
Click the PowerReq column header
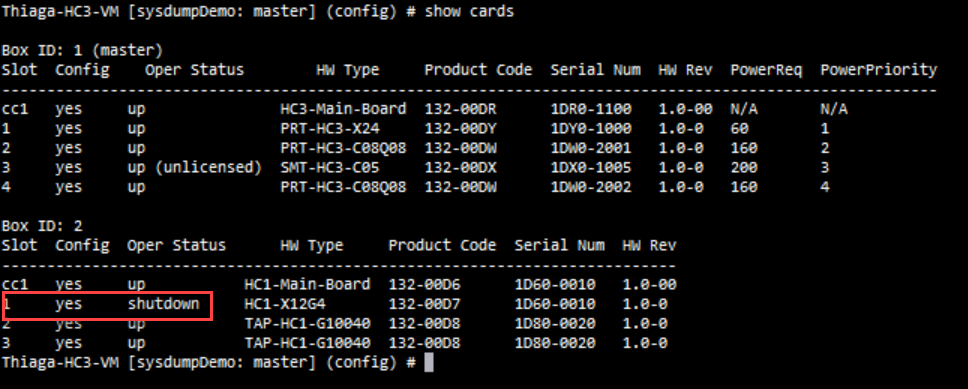pyautogui.click(x=766, y=70)
